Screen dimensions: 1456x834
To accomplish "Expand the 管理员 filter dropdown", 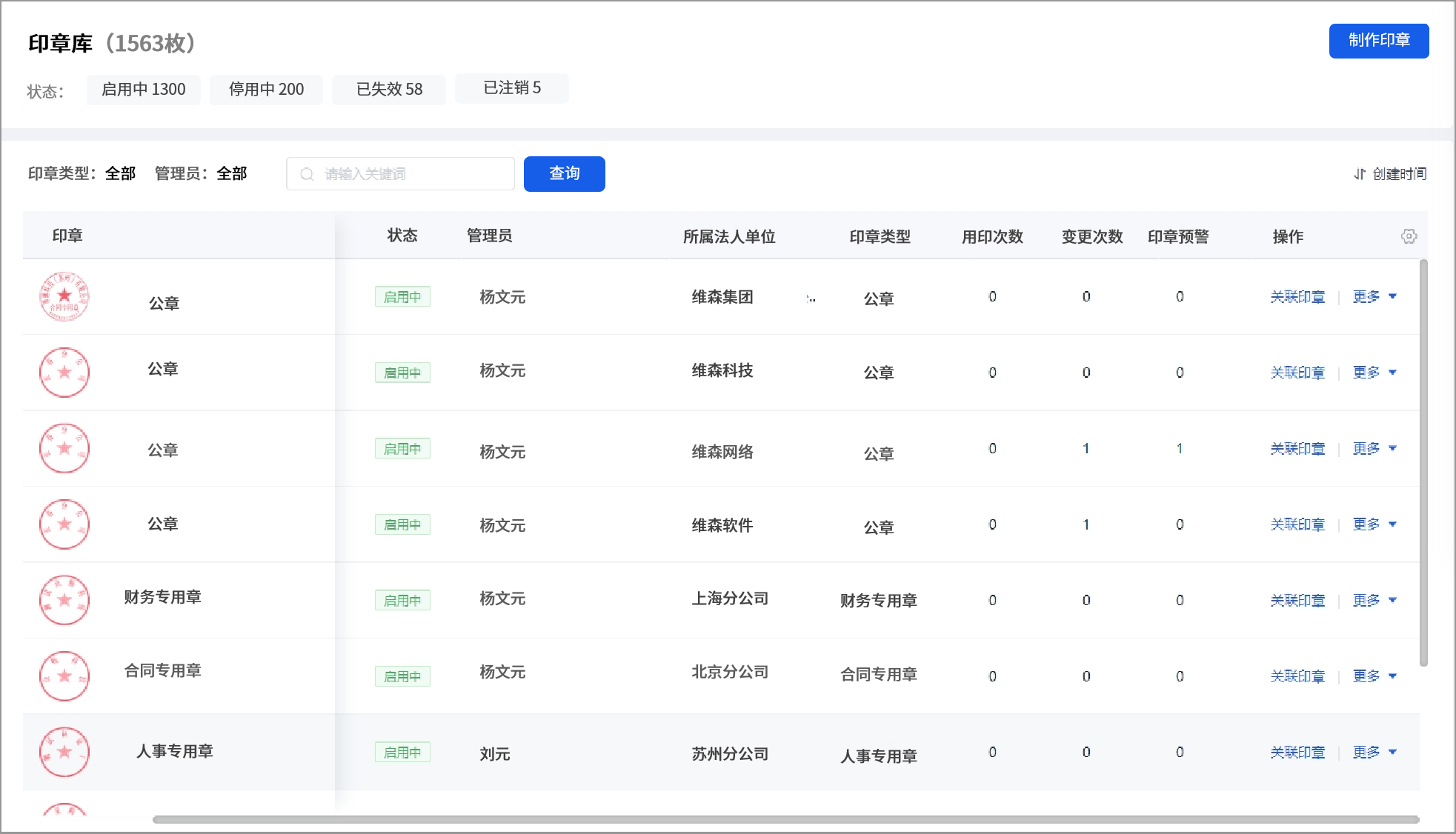I will coord(230,173).
